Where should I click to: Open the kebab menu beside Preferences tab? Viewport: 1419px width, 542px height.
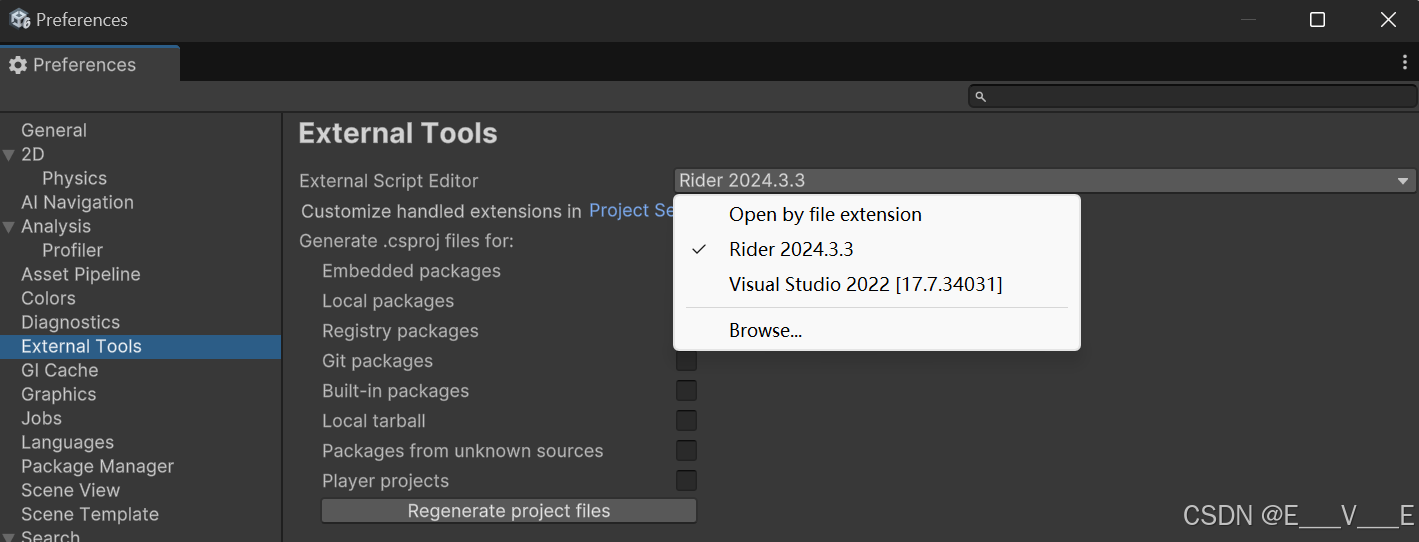[1404, 62]
